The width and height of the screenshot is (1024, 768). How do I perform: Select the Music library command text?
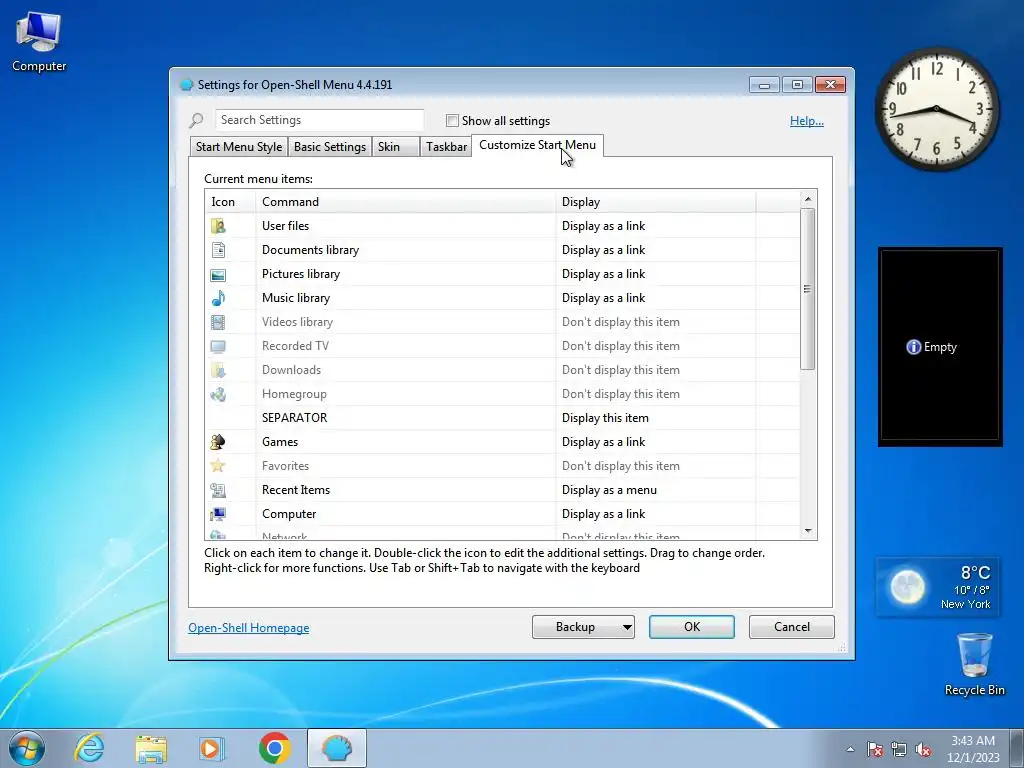click(x=296, y=298)
